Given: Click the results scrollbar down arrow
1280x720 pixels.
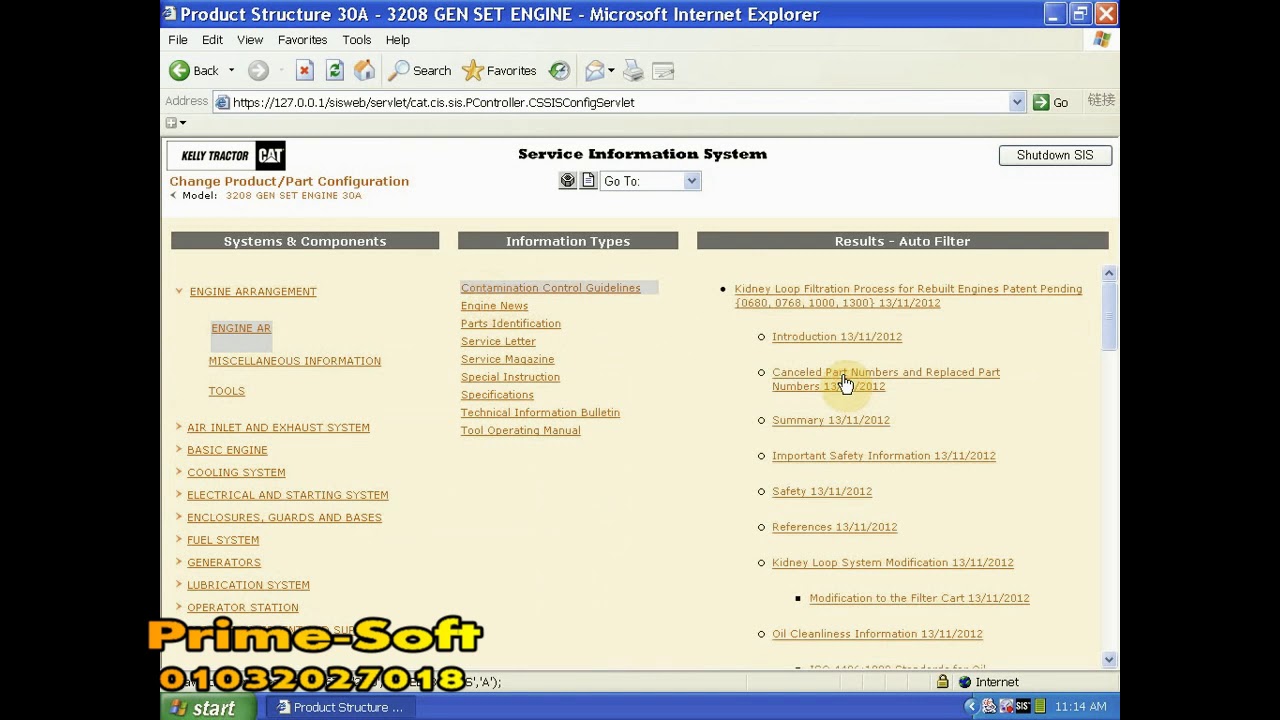Looking at the screenshot, I should point(1109,660).
